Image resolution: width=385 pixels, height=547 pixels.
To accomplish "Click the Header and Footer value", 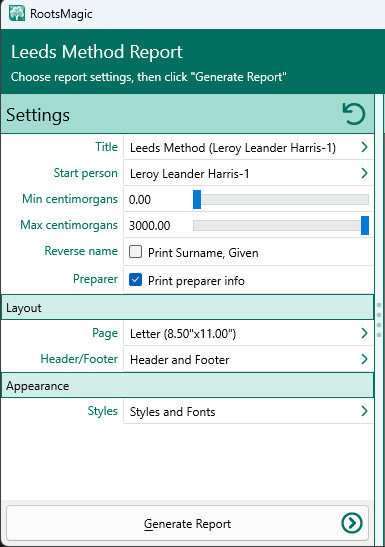I will [180, 360].
